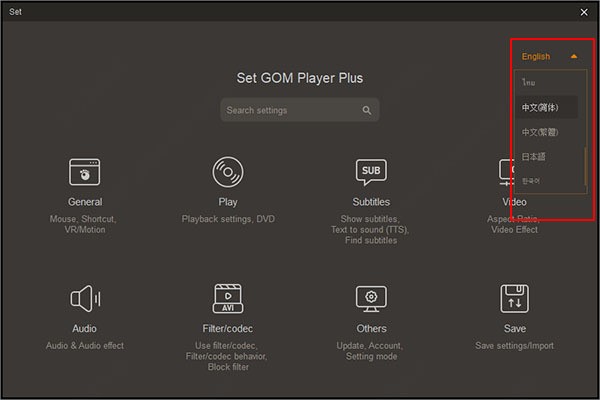The image size is (600, 400).
Task: Click 'Mouse, Shortcut, VR/Motion' description
Action: (x=83, y=224)
